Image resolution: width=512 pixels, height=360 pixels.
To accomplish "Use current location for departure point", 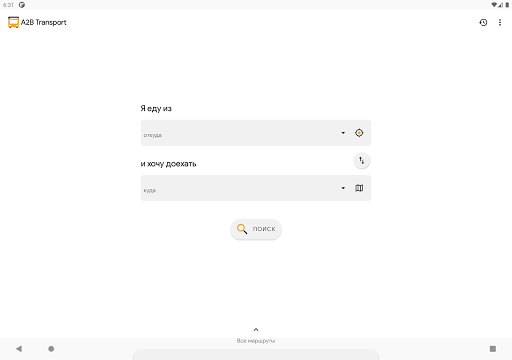I will pos(359,133).
